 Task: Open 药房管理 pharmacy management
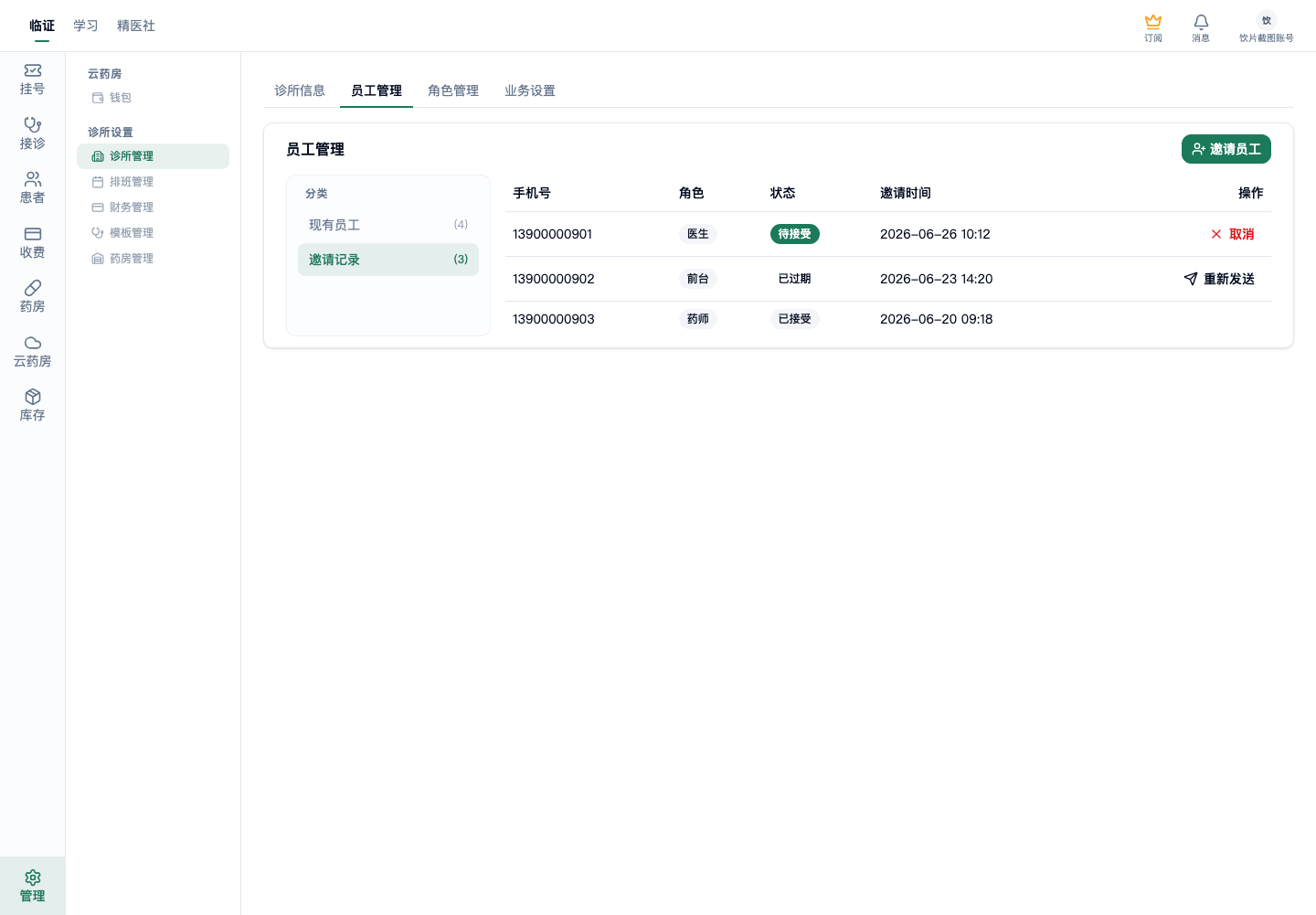click(153, 259)
